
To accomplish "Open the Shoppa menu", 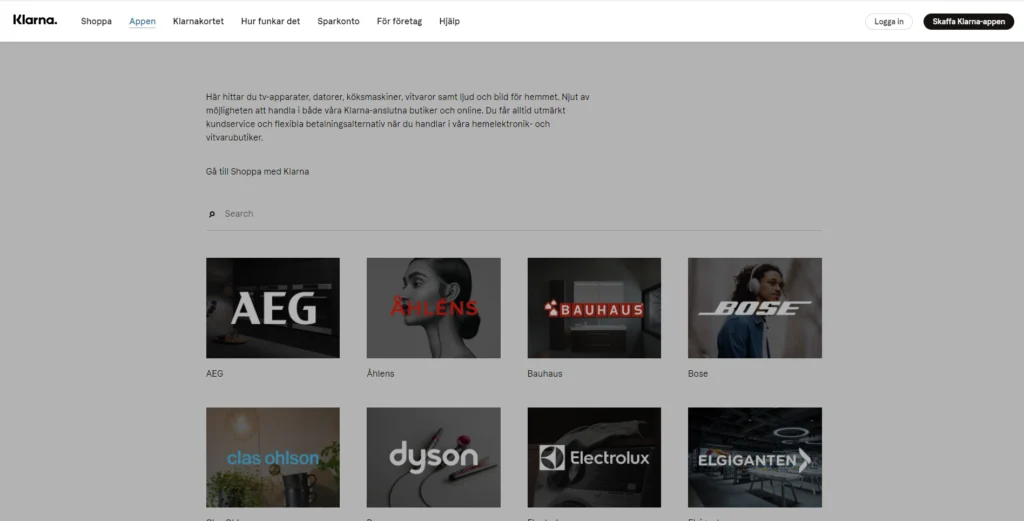I will click(96, 21).
